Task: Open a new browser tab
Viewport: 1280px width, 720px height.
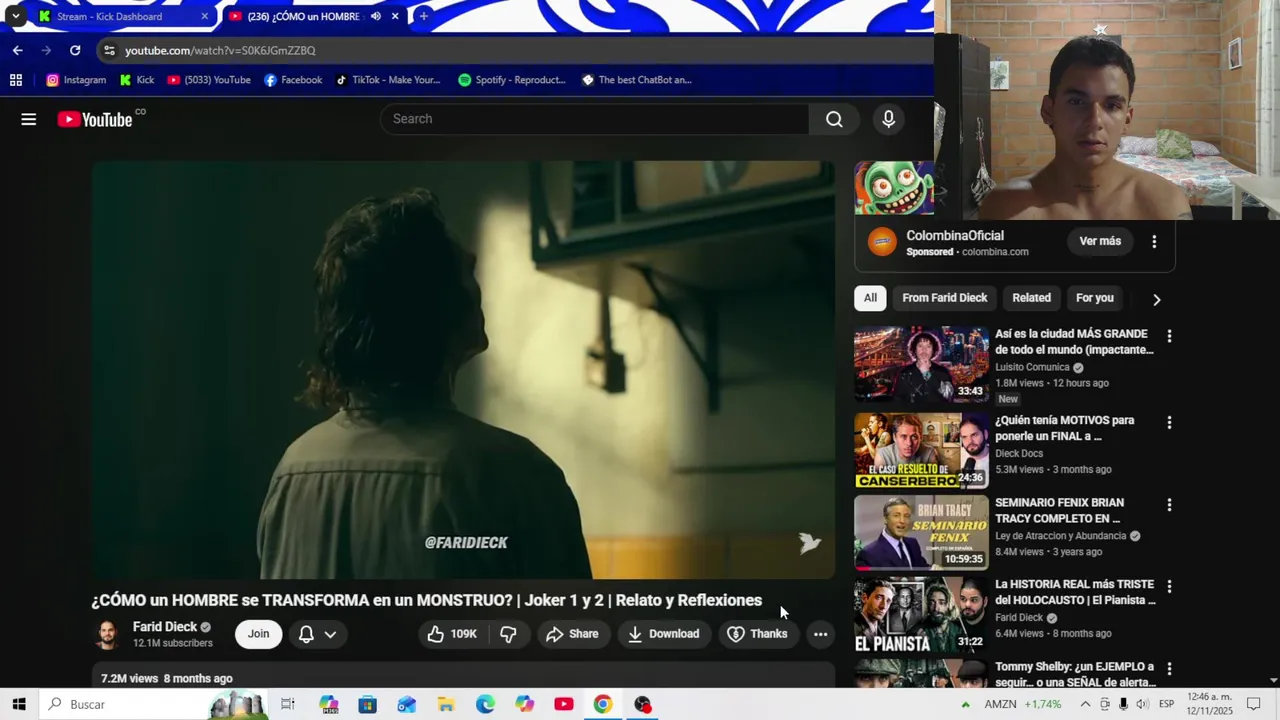Action: (x=423, y=16)
